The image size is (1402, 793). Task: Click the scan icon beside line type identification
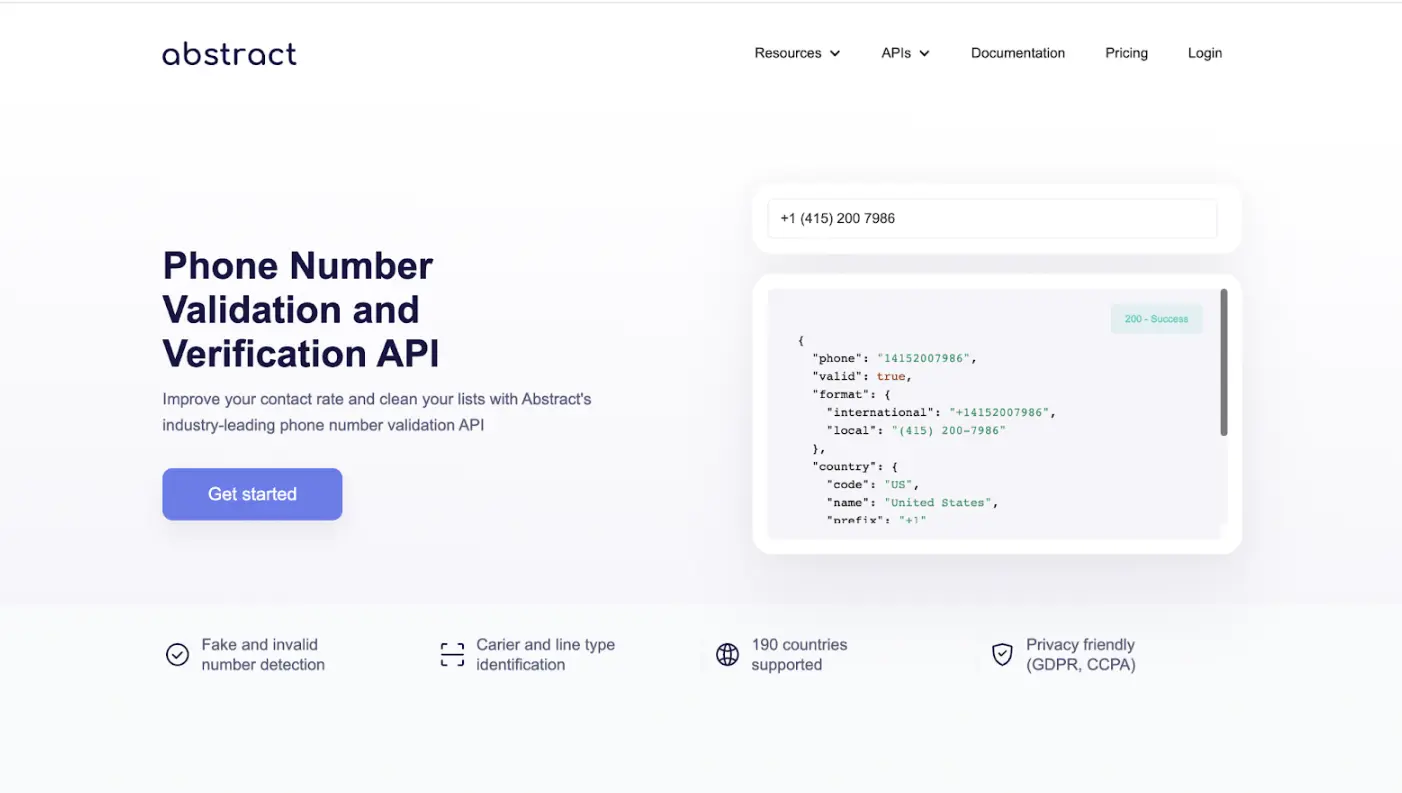(452, 655)
